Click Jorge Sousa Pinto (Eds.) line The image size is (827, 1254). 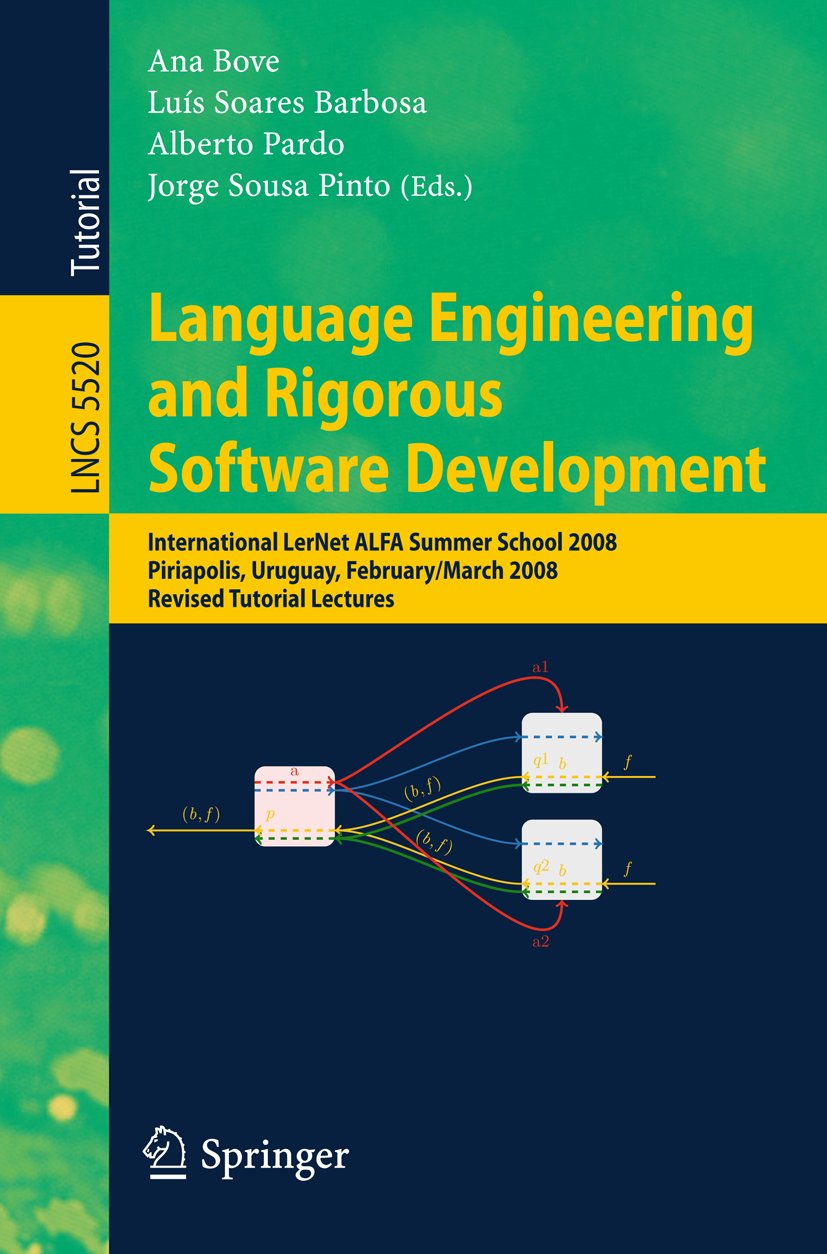(x=310, y=187)
